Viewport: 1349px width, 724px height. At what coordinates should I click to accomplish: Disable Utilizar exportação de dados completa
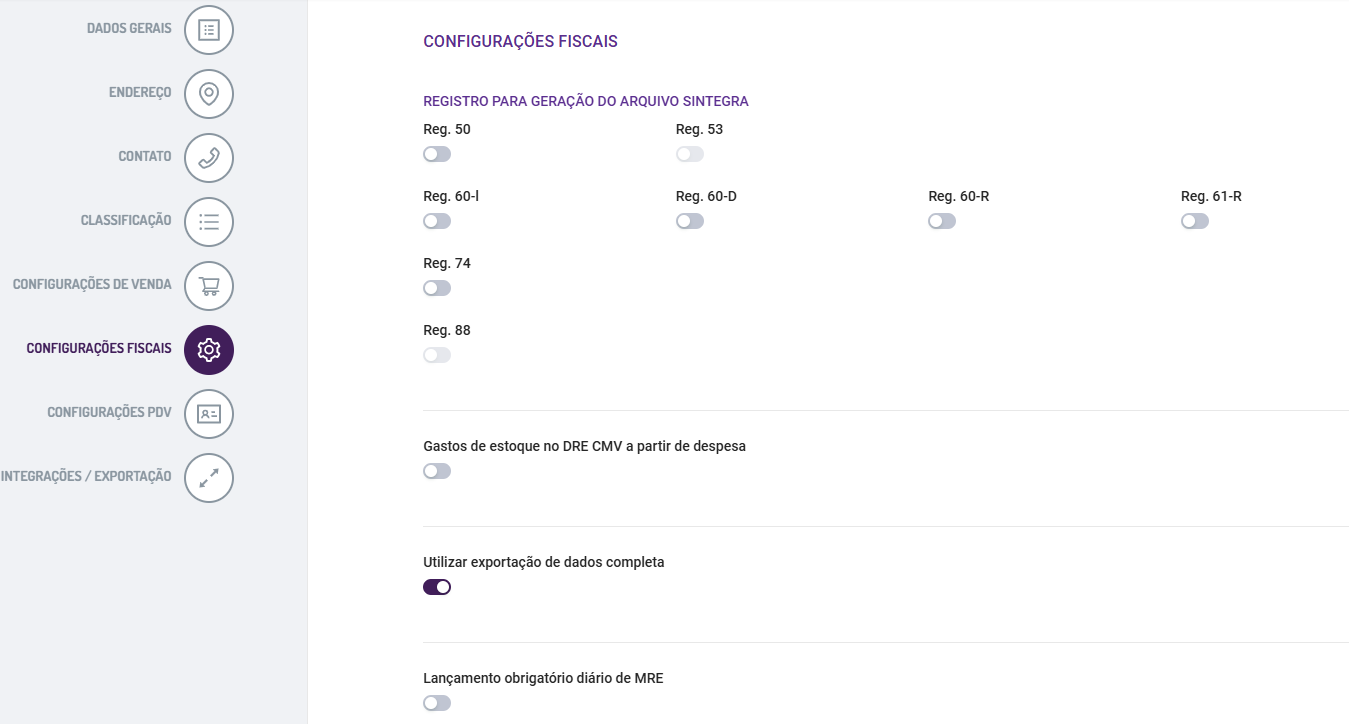coord(437,587)
